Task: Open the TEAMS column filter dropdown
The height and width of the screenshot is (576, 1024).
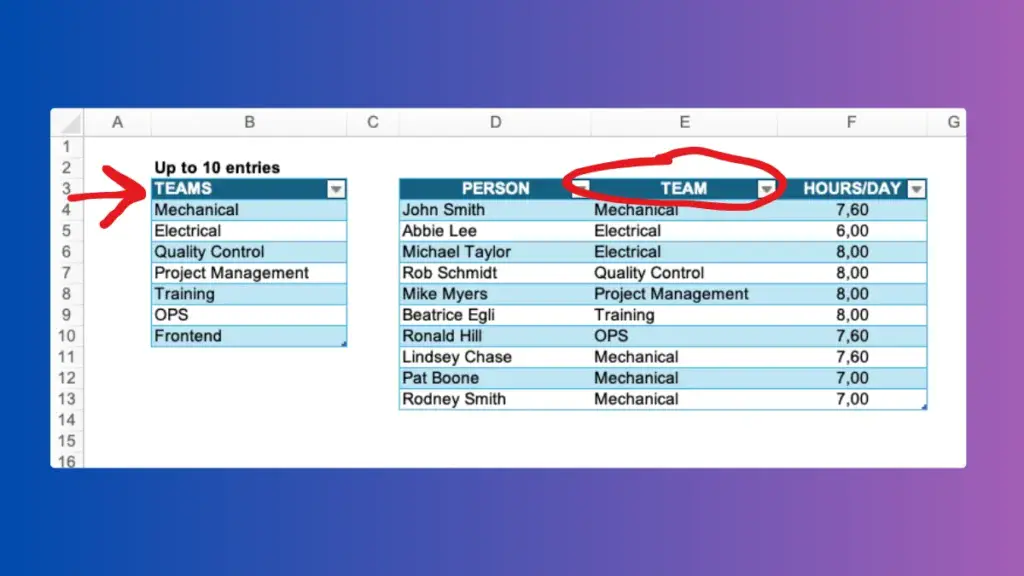Action: pyautogui.click(x=336, y=188)
